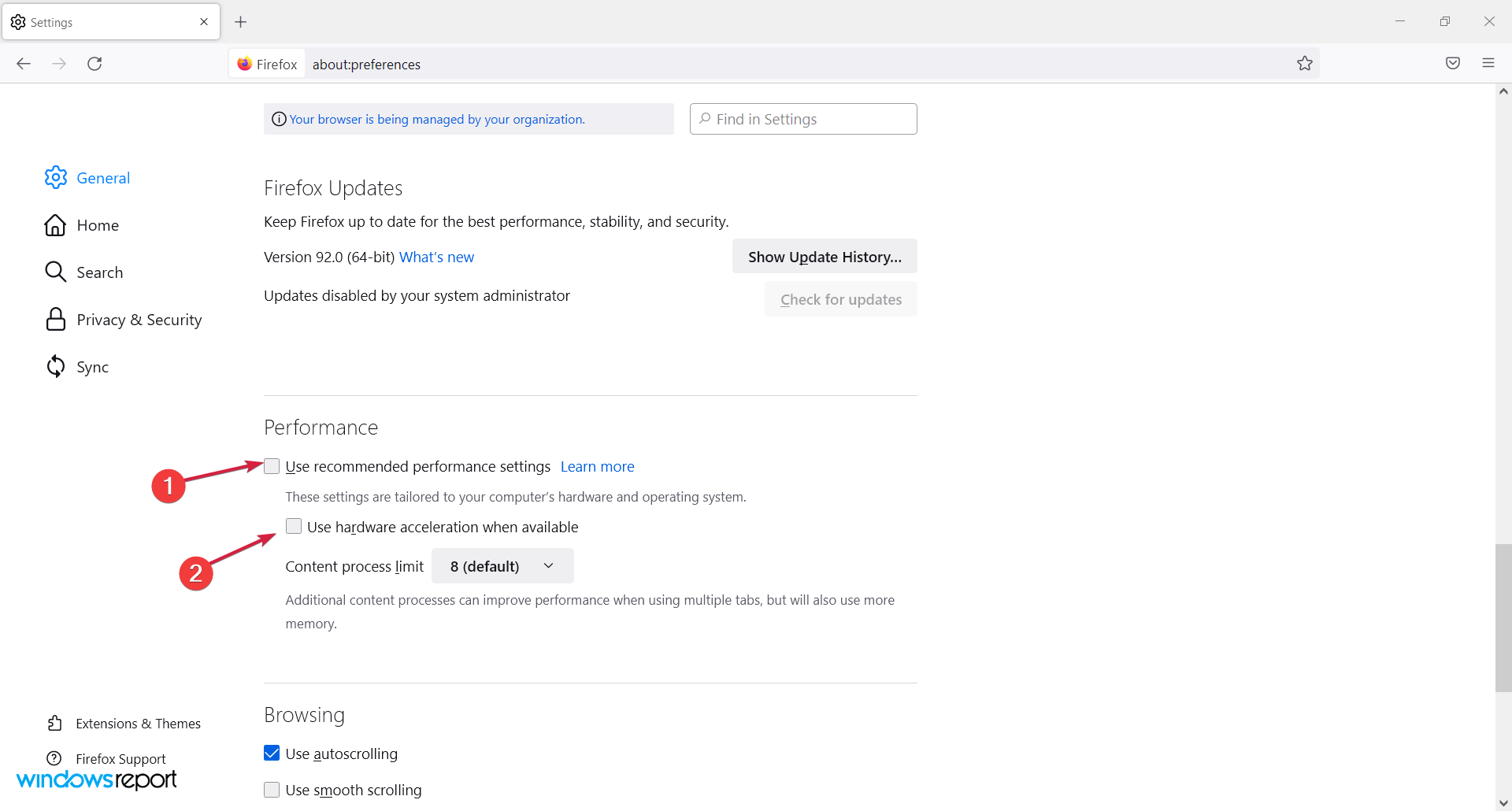This screenshot has height=811, width=1512.
Task: Open the What's new link
Action: point(436,257)
